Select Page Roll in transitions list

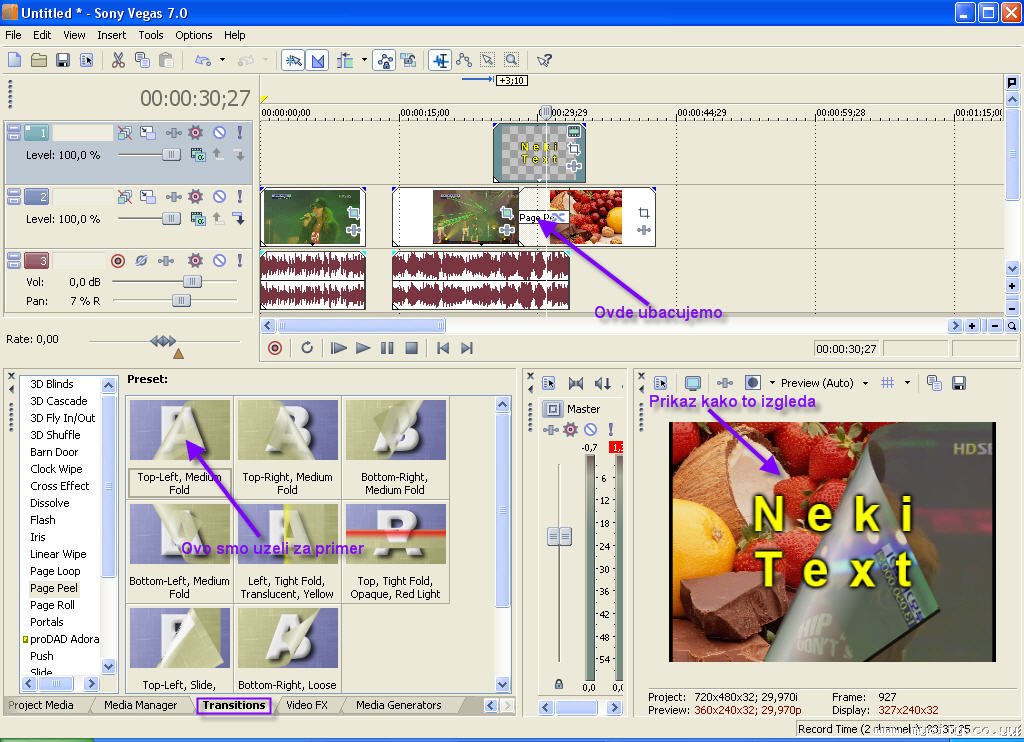point(52,605)
